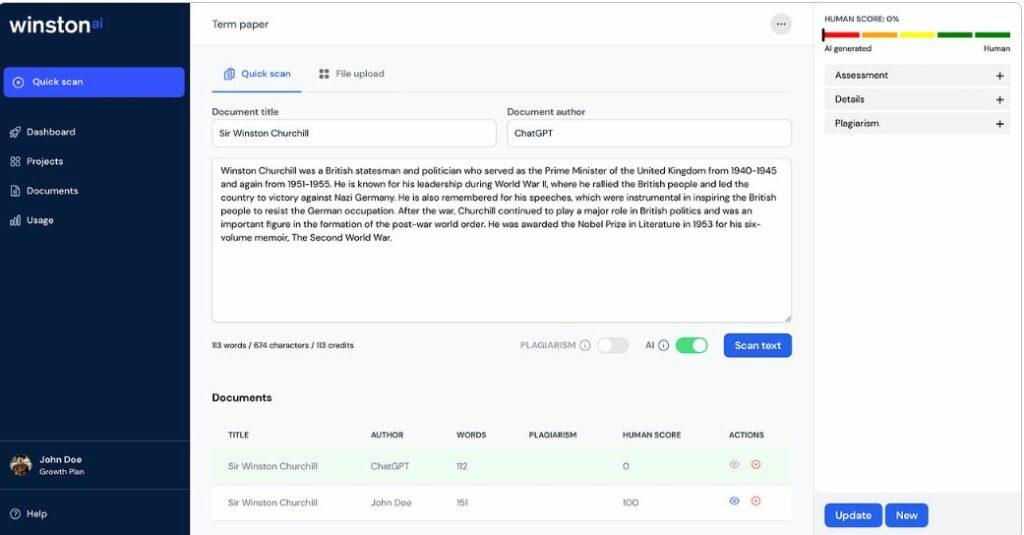Expand the Assessment section
The image size is (1024, 535).
[917, 76]
